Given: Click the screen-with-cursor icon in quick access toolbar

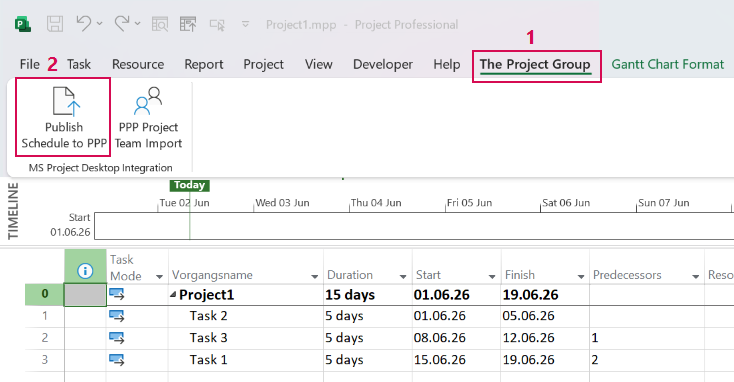Looking at the screenshot, I should 217,25.
